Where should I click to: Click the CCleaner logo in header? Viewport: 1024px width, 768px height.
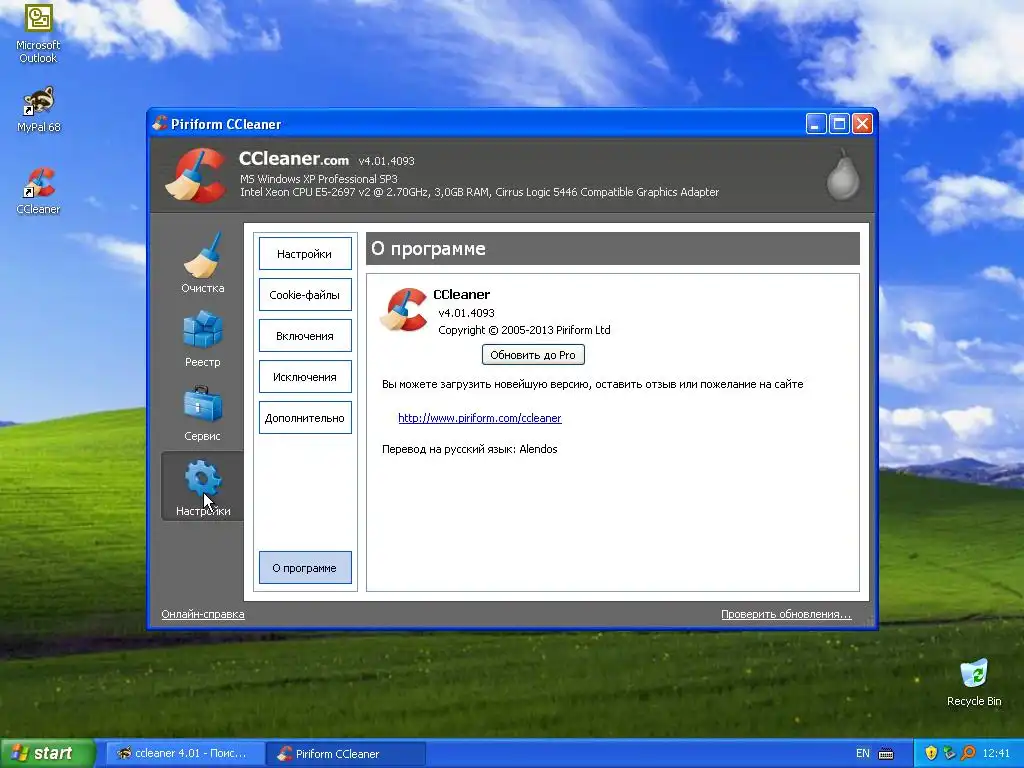[x=195, y=175]
